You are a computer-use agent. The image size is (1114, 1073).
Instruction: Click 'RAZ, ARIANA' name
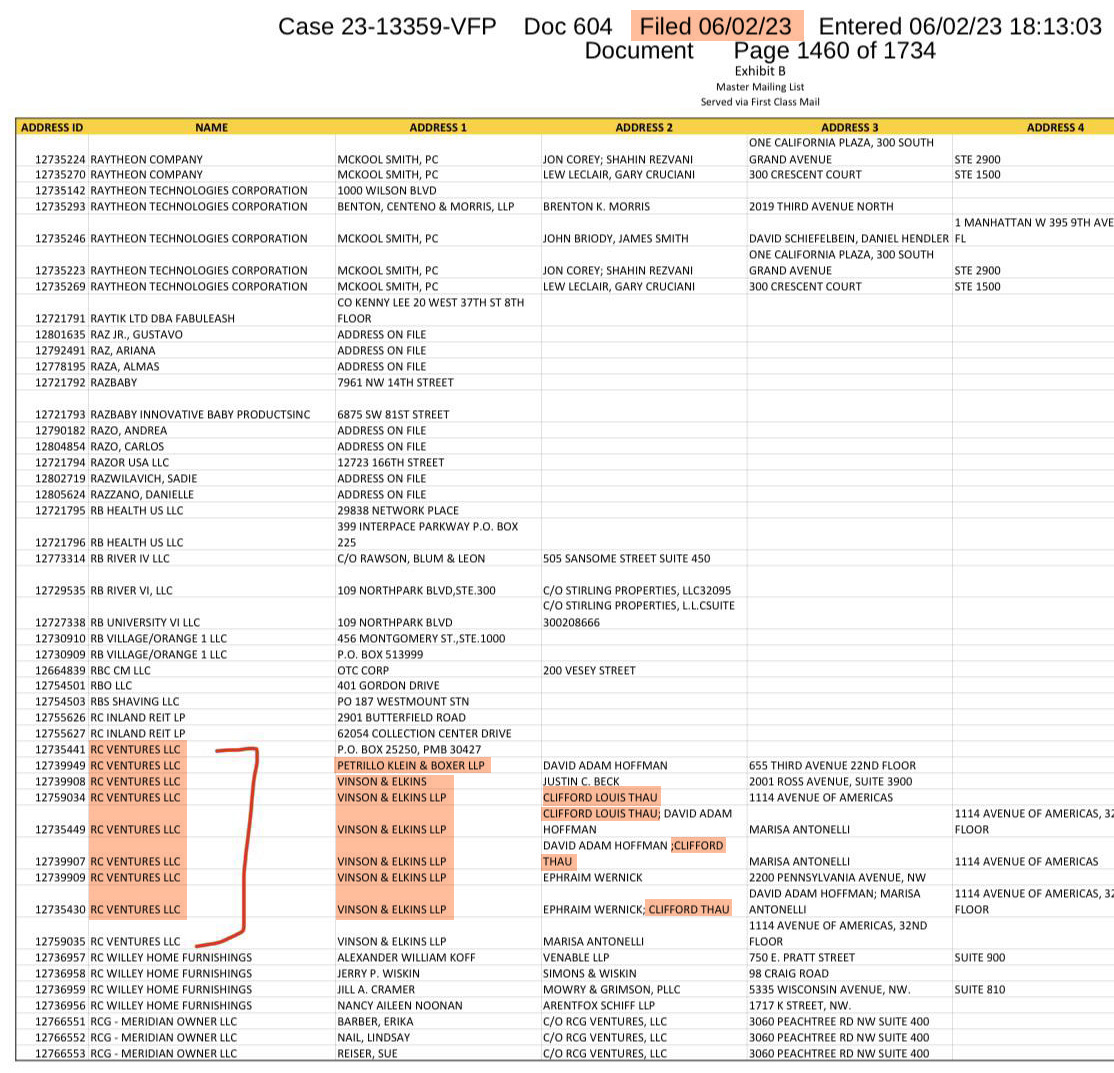pyautogui.click(x=123, y=350)
